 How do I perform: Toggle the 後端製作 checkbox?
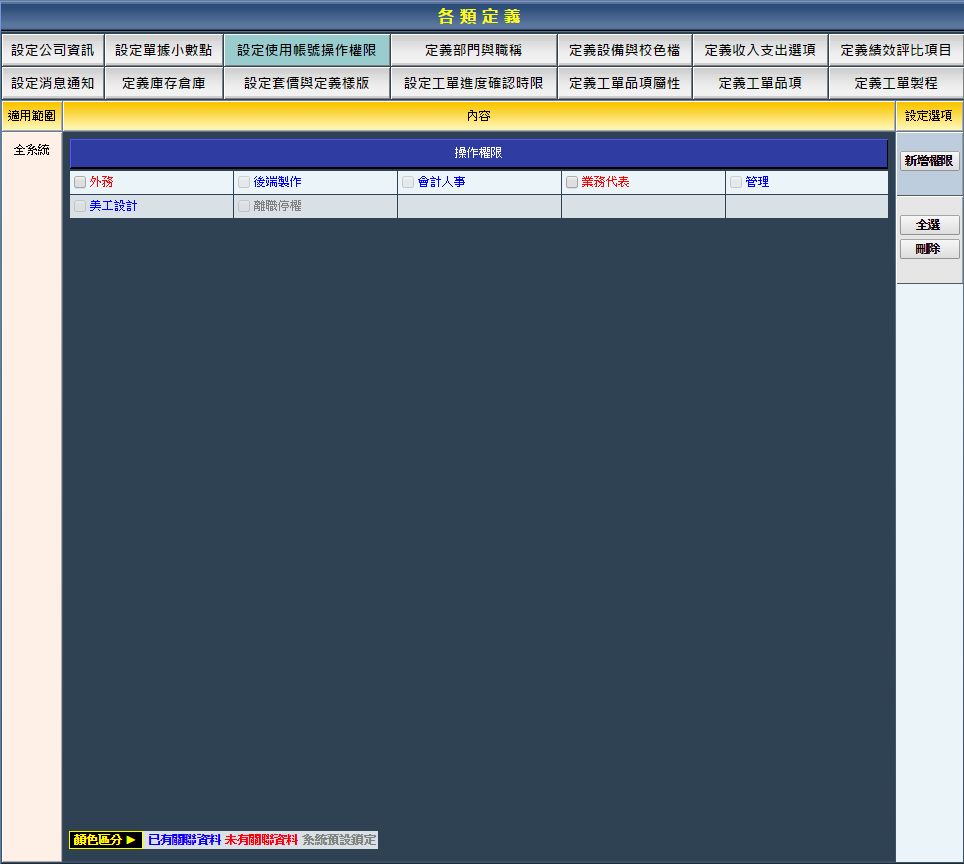click(x=244, y=182)
